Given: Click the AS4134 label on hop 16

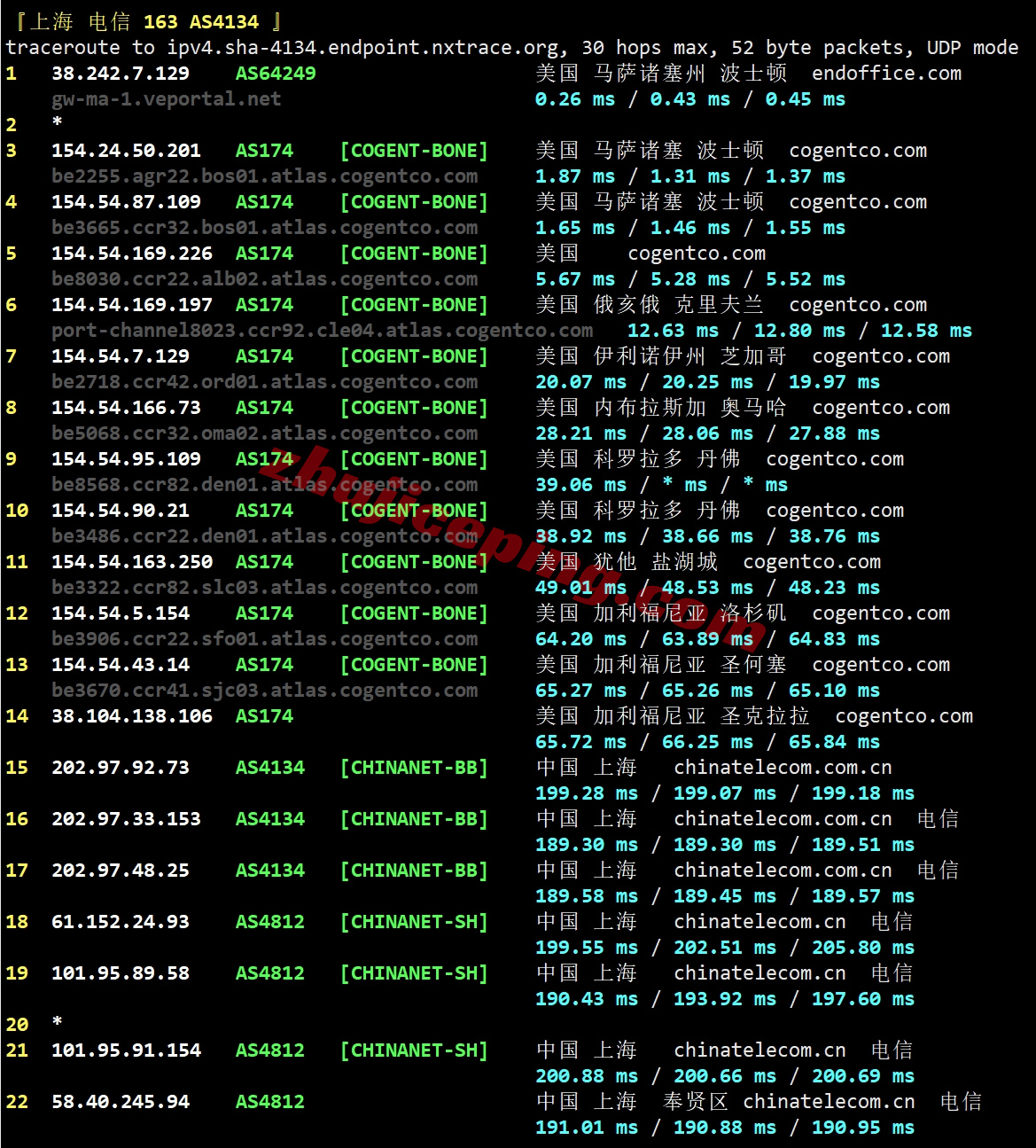Looking at the screenshot, I should 269,819.
